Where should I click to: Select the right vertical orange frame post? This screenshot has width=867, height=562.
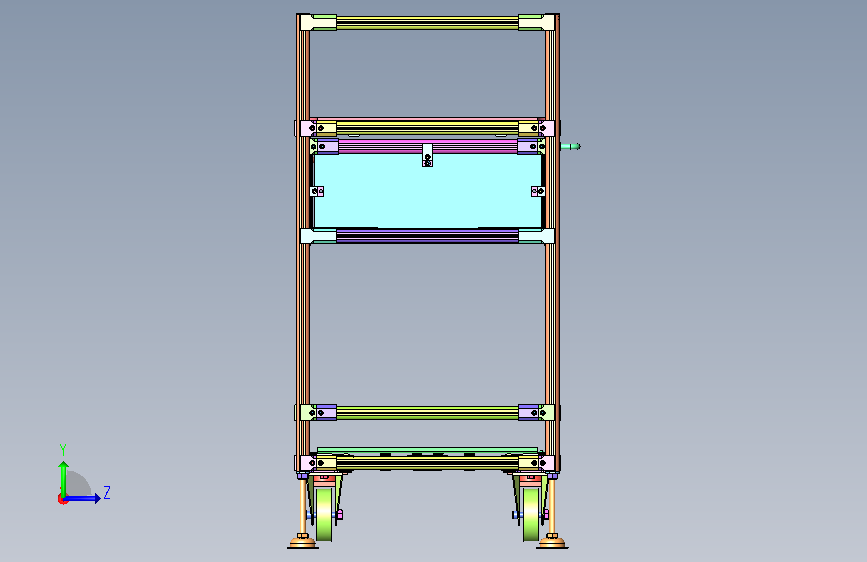(552, 243)
